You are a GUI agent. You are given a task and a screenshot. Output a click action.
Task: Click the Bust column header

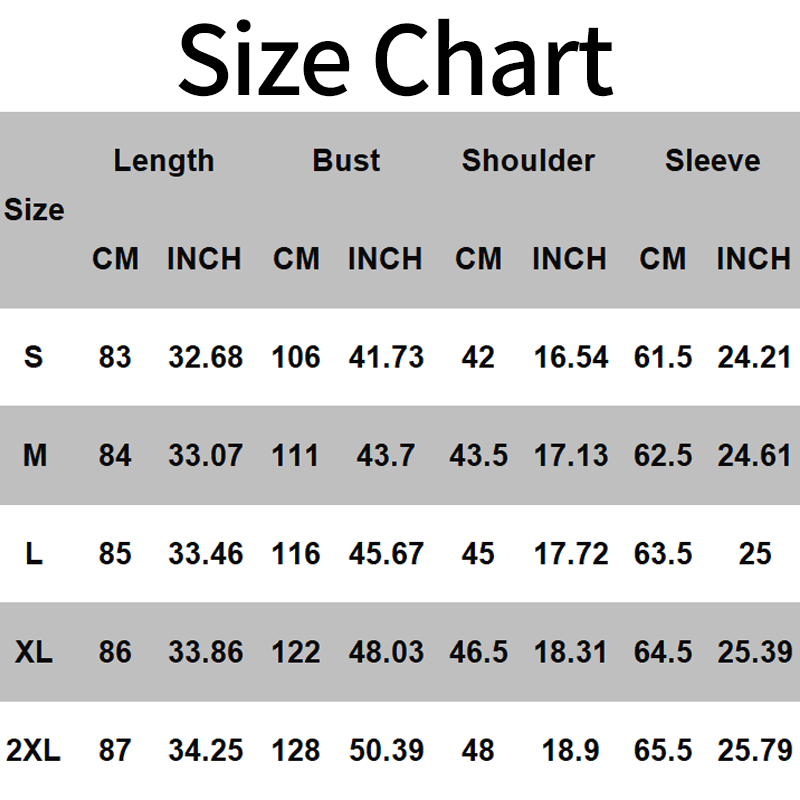346,160
